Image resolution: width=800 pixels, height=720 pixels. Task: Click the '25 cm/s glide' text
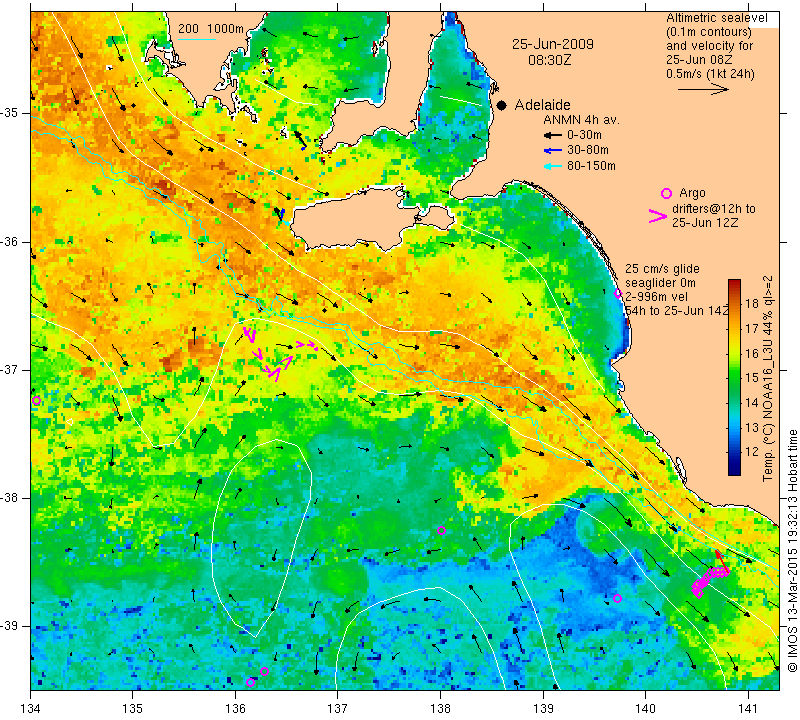point(662,269)
